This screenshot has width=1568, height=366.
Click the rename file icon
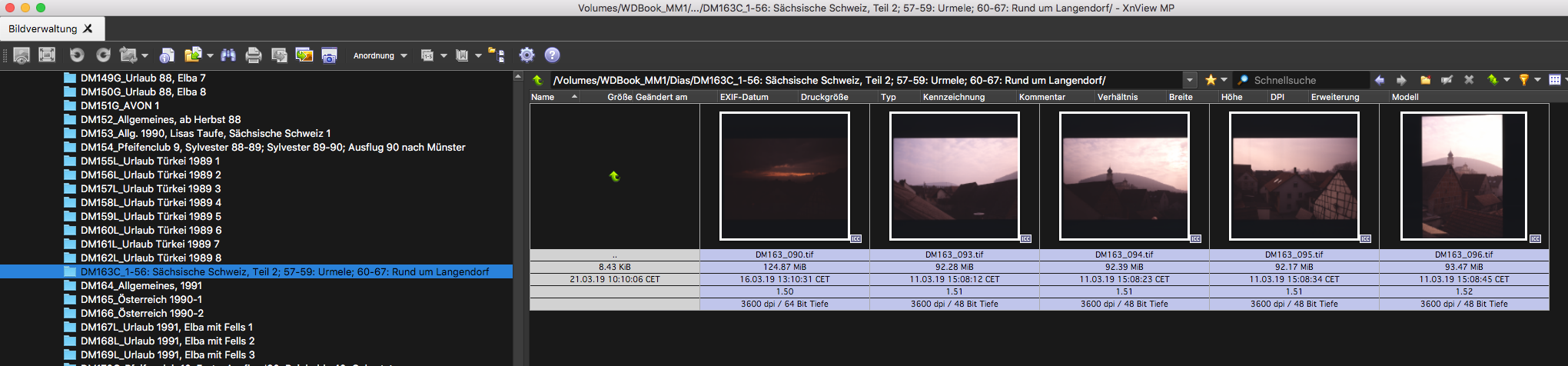tap(1447, 80)
